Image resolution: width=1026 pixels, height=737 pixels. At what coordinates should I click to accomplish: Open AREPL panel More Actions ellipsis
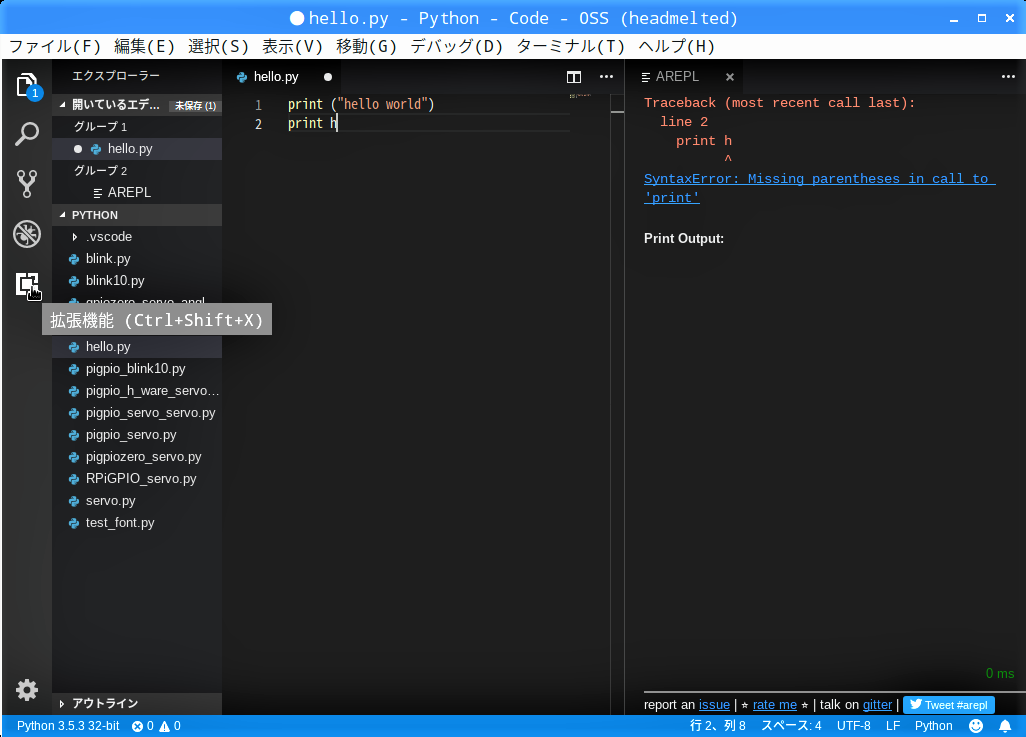coord(1008,77)
